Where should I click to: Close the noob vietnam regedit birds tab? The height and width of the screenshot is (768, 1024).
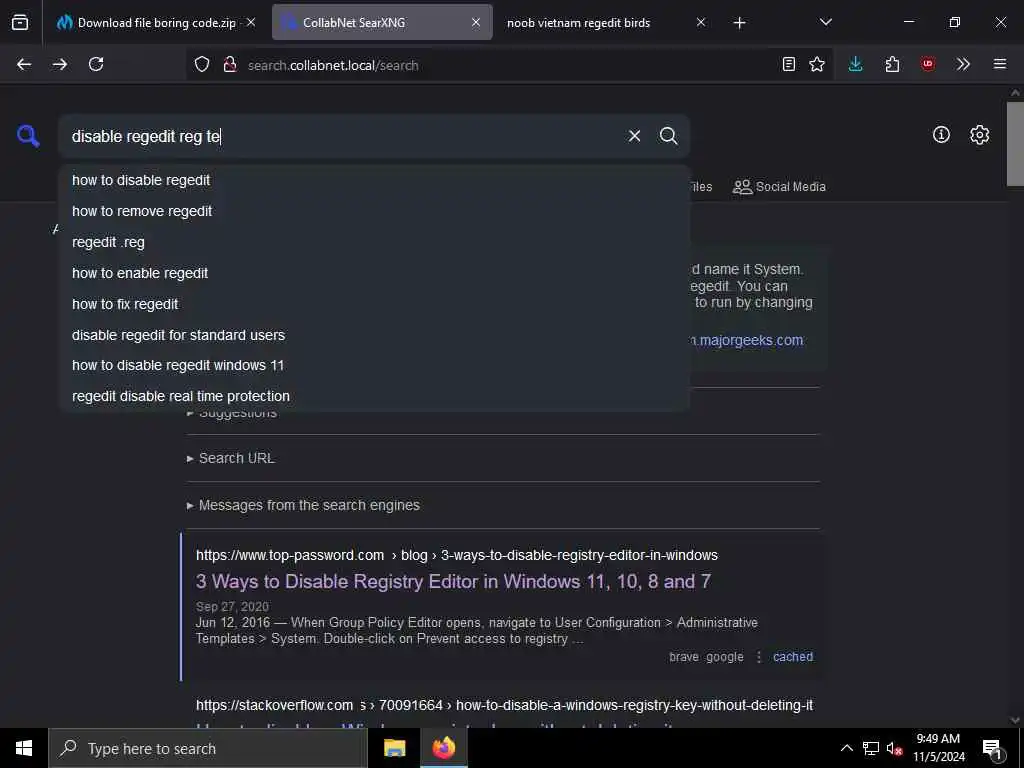701,22
